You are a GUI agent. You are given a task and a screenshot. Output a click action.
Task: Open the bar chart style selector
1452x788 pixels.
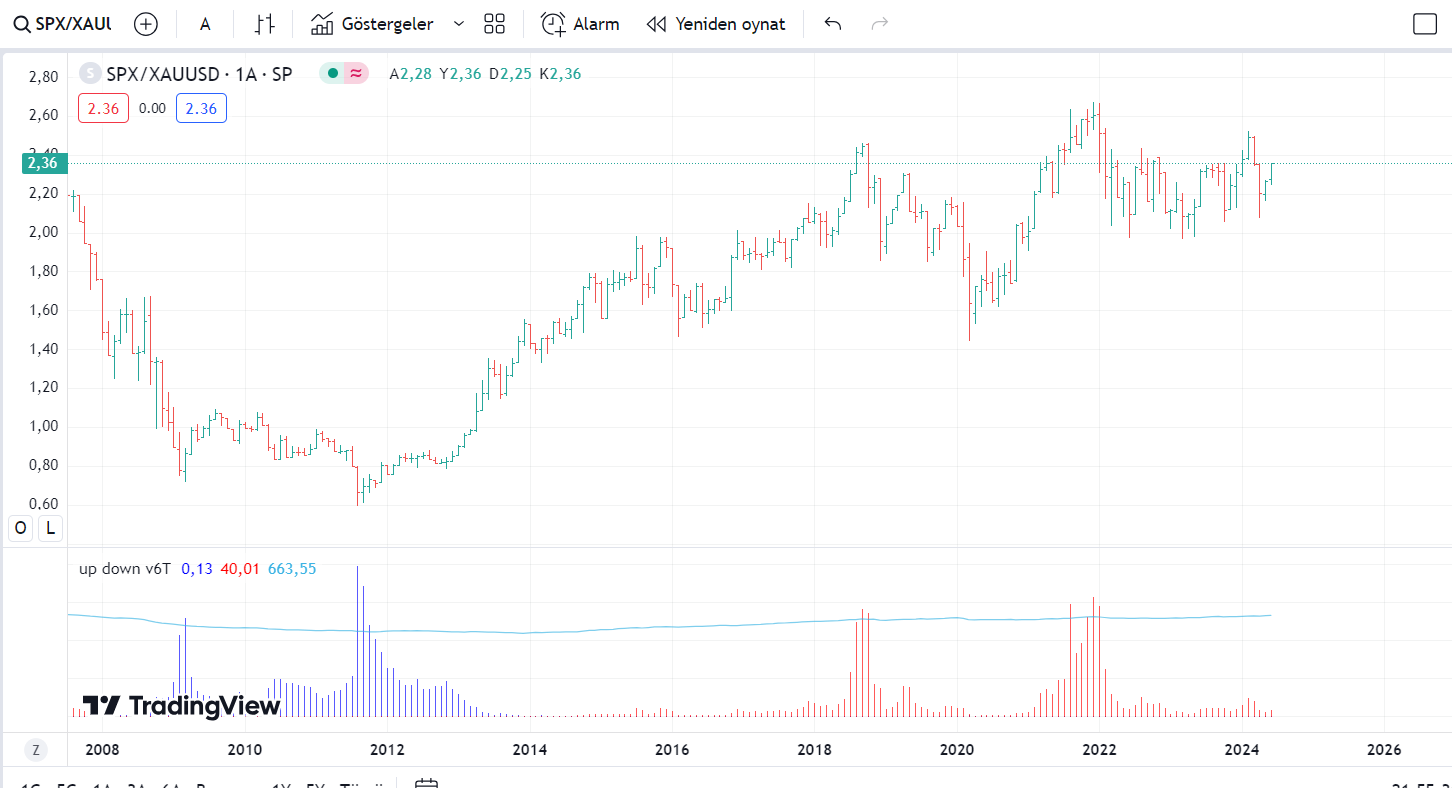(x=264, y=24)
